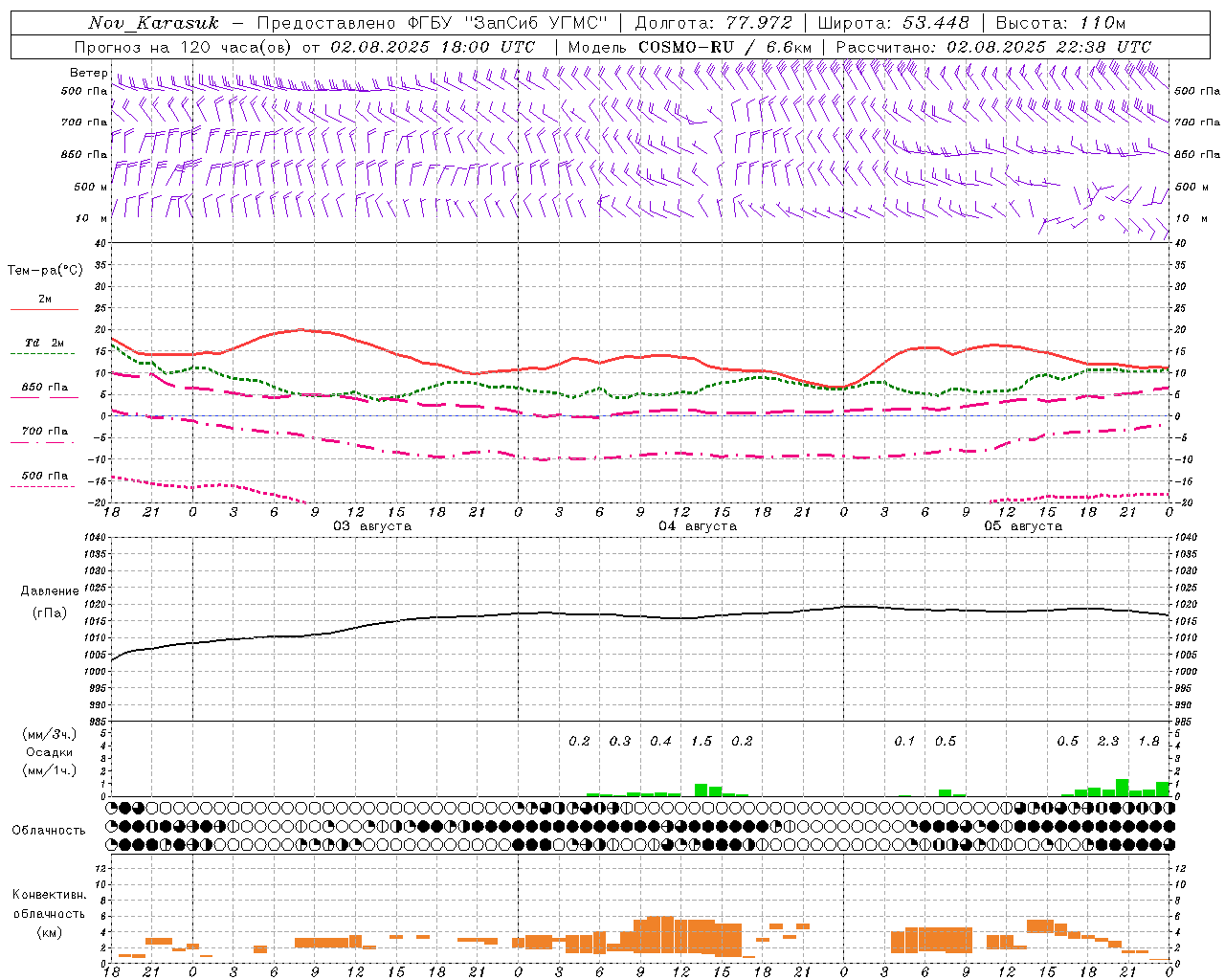Click the '(км)' unit label
This screenshot has width=1225, height=980.
click(49, 932)
